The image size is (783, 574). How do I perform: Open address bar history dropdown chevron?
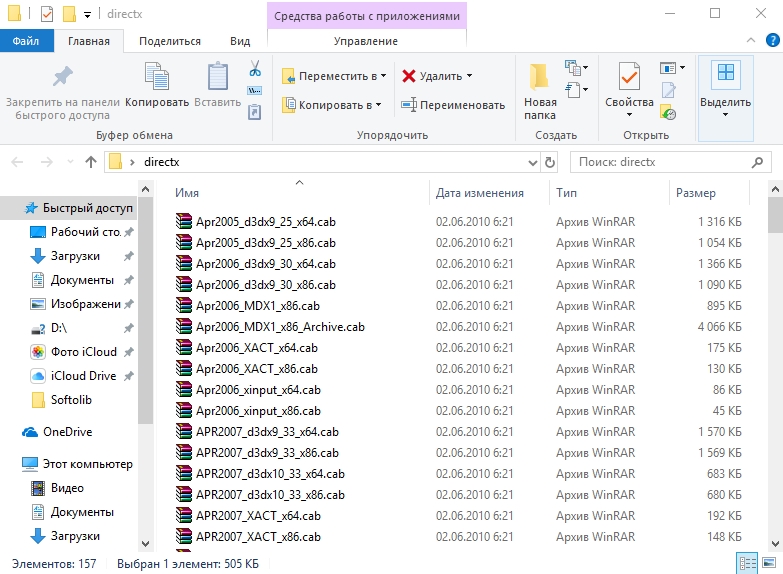point(533,162)
